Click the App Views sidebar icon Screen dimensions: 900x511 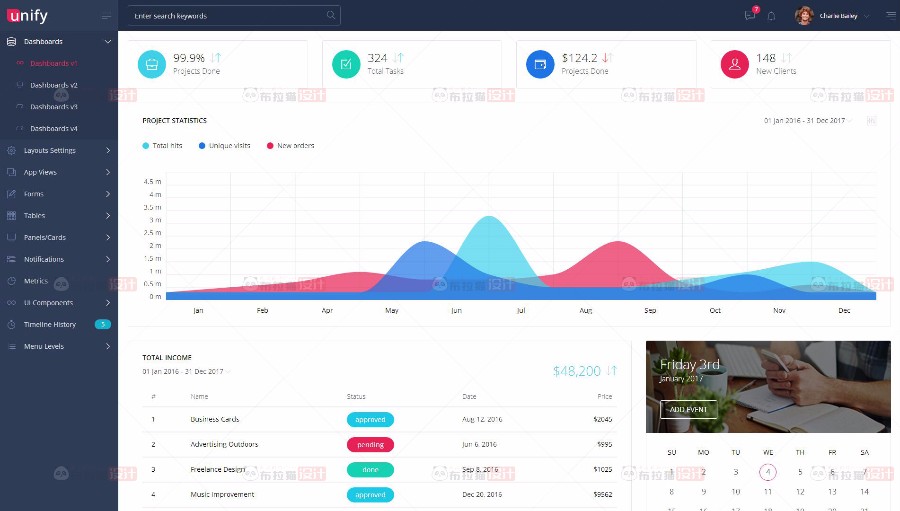11,172
